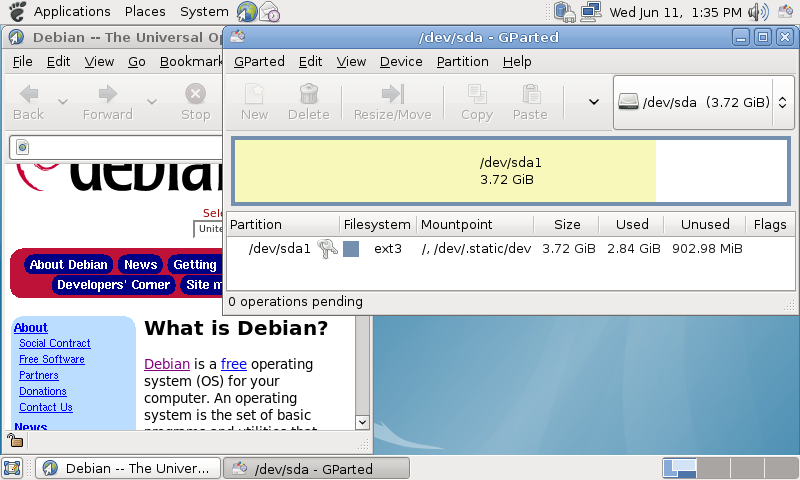Launch the web browser globe icon in the top panel
800x480 pixels.
pos(247,12)
